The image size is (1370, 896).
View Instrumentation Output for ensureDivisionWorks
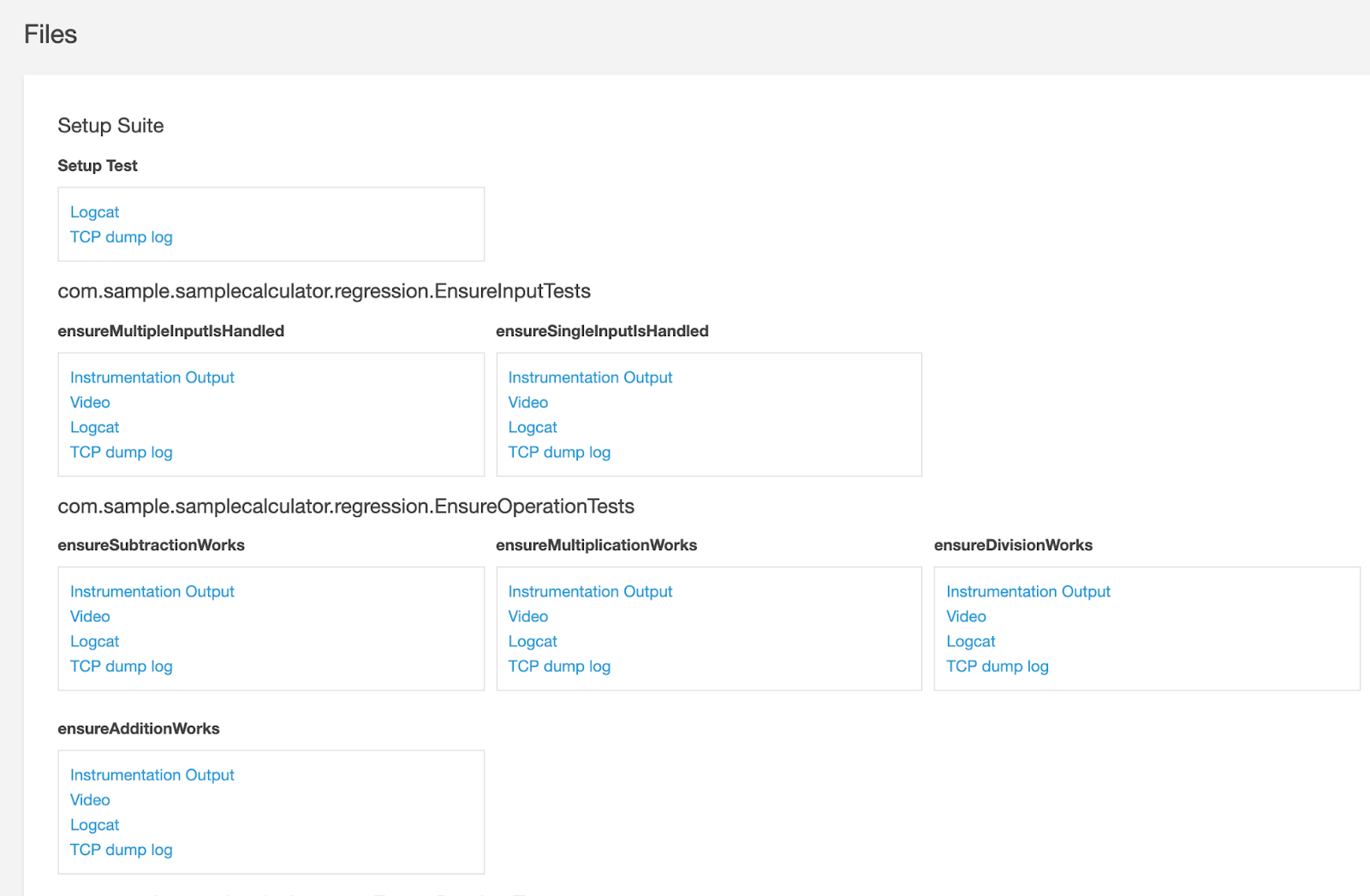pos(1027,591)
